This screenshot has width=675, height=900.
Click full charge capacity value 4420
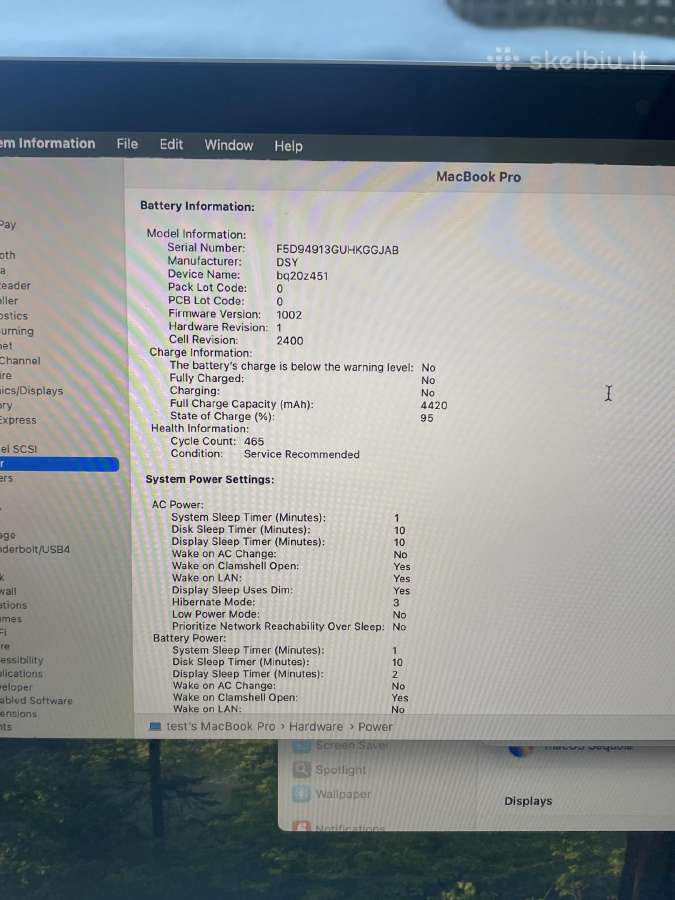[x=433, y=405]
